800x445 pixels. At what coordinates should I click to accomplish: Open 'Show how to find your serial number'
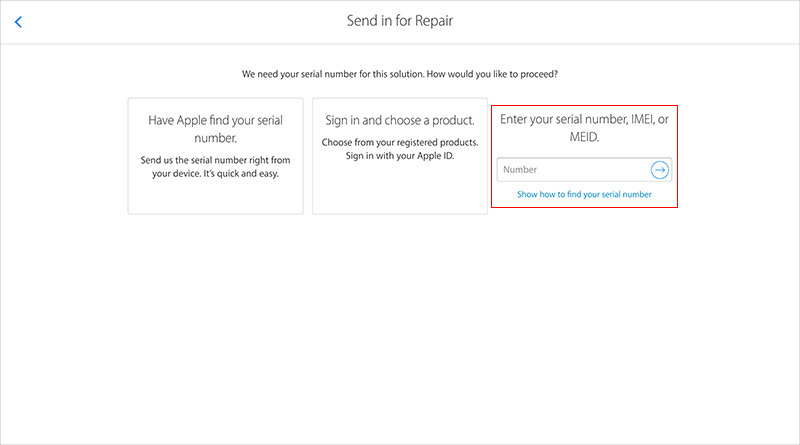584,194
